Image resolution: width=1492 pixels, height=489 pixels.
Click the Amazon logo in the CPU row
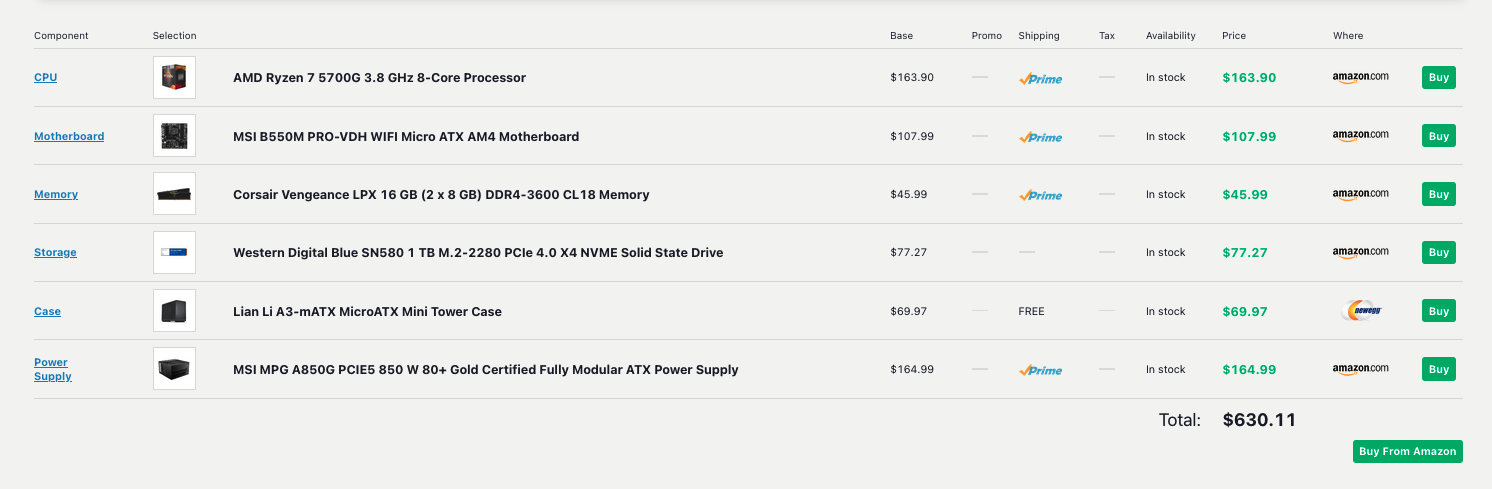[x=1360, y=77]
